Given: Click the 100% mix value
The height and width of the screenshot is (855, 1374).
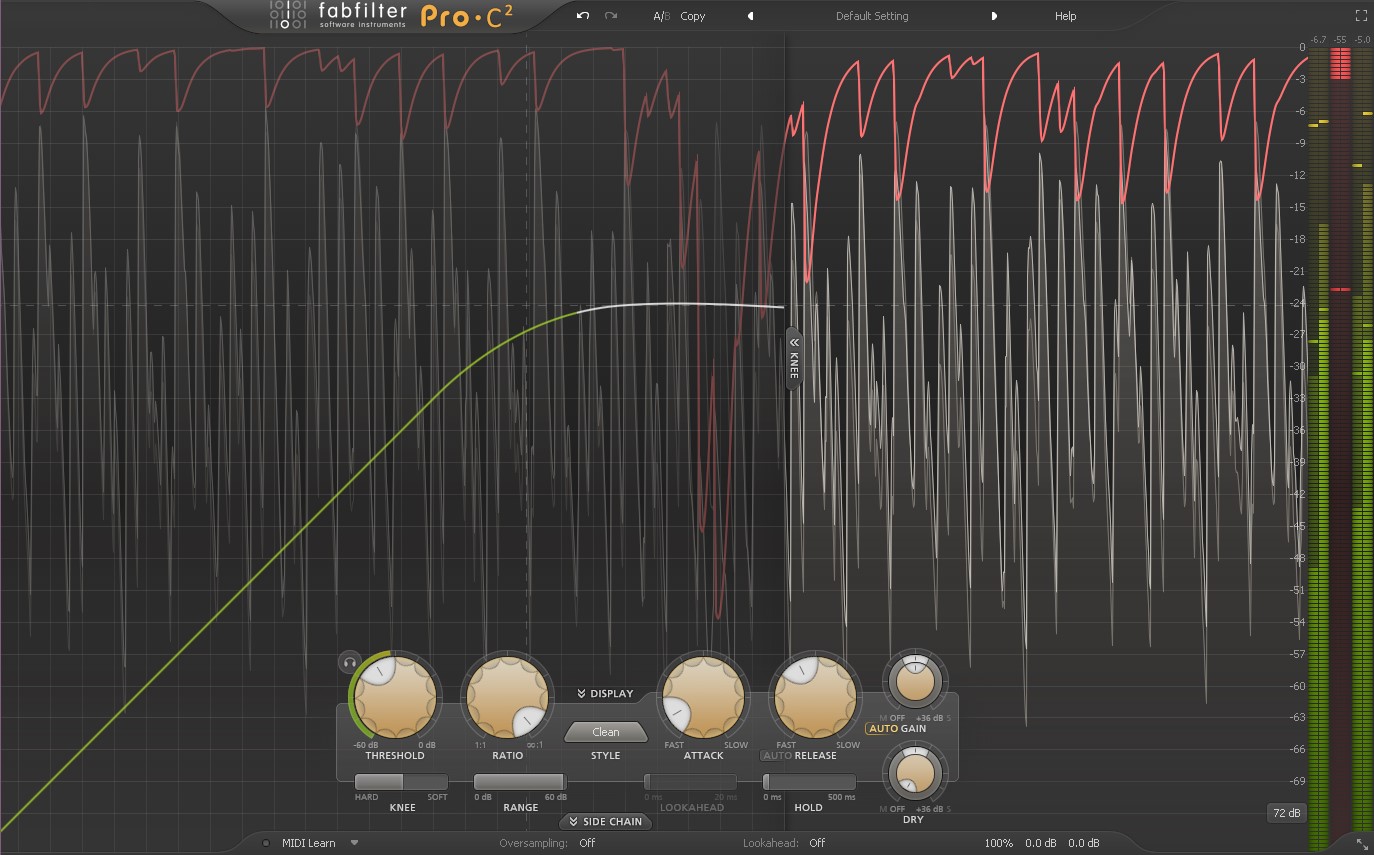Looking at the screenshot, I should click(x=999, y=843).
